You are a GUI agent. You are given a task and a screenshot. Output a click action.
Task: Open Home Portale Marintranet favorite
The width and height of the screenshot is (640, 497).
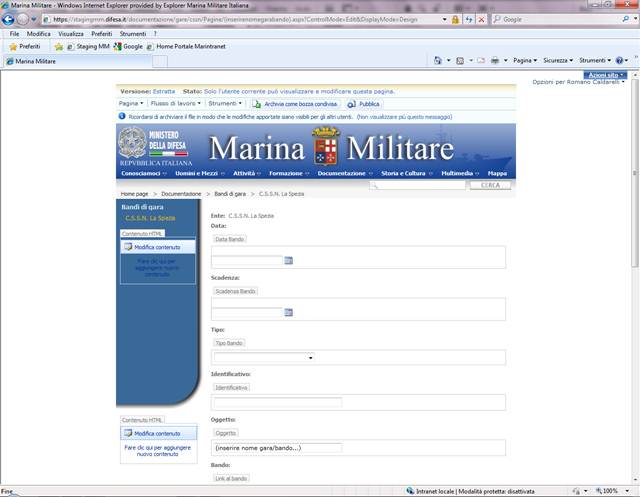coord(186,47)
